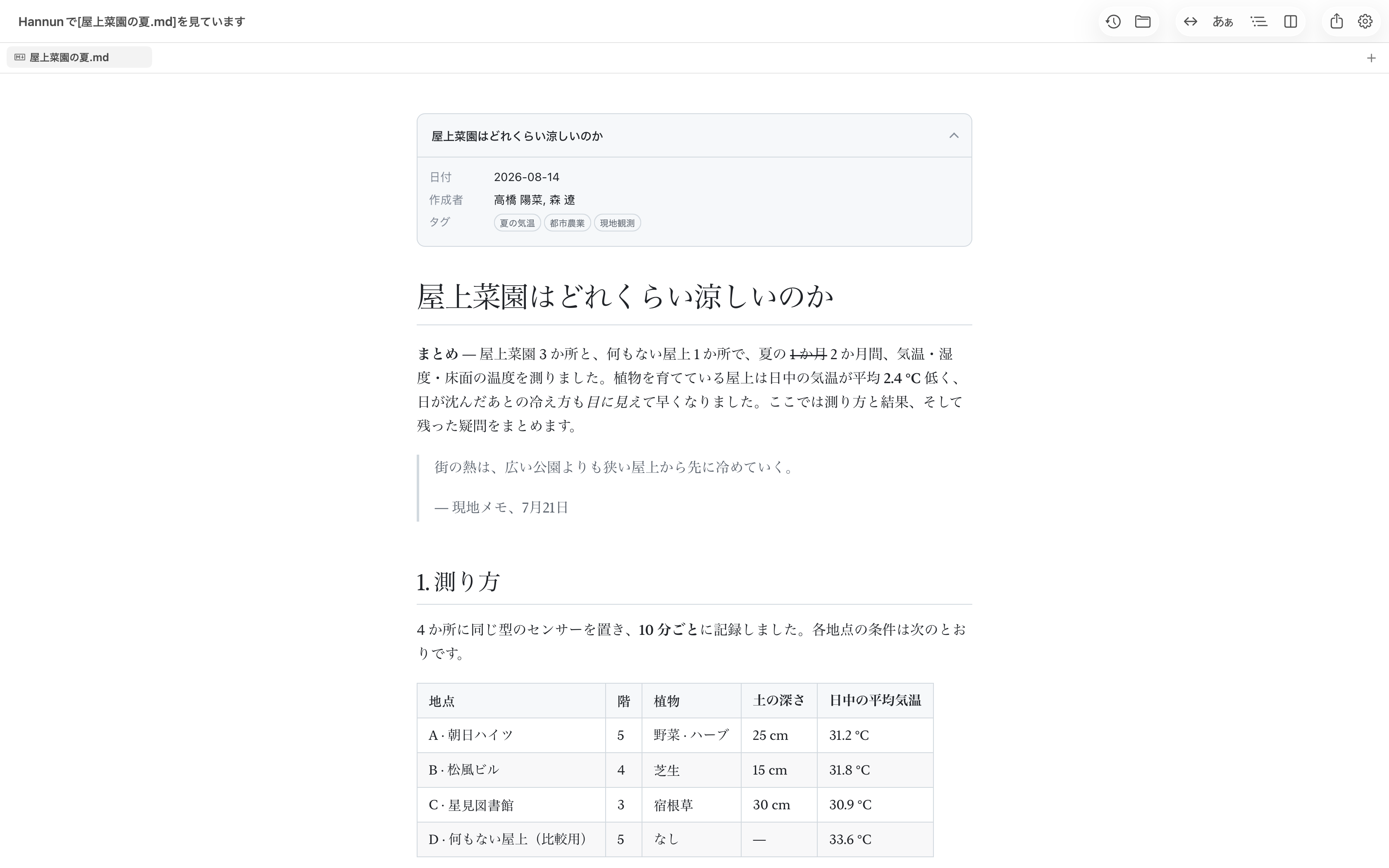Show the table of contents outline icon
Image resolution: width=1389 pixels, height=868 pixels.
coord(1259,22)
